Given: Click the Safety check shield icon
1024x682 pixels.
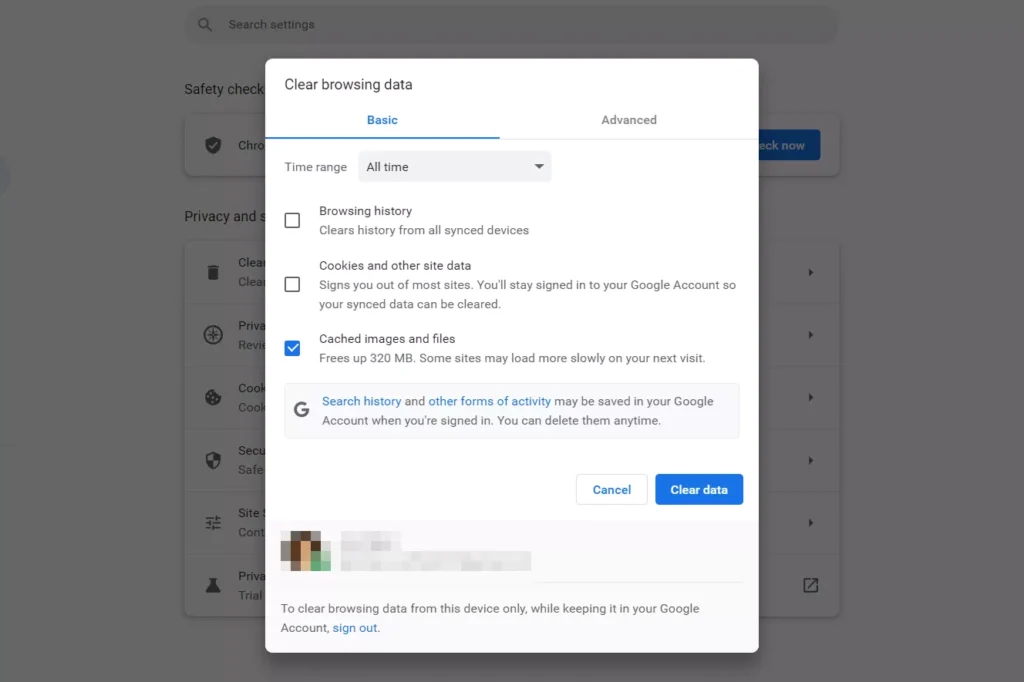Looking at the screenshot, I should click(x=213, y=145).
